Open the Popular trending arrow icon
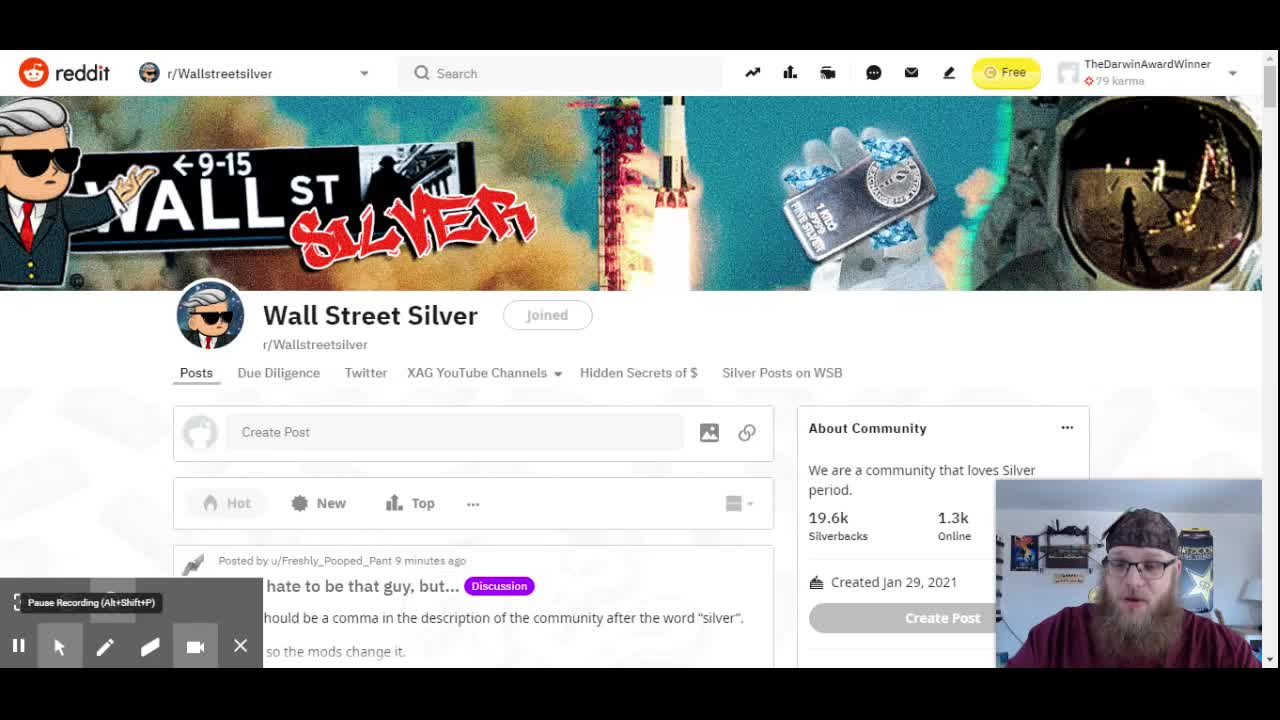This screenshot has height=720, width=1280. 752,72
